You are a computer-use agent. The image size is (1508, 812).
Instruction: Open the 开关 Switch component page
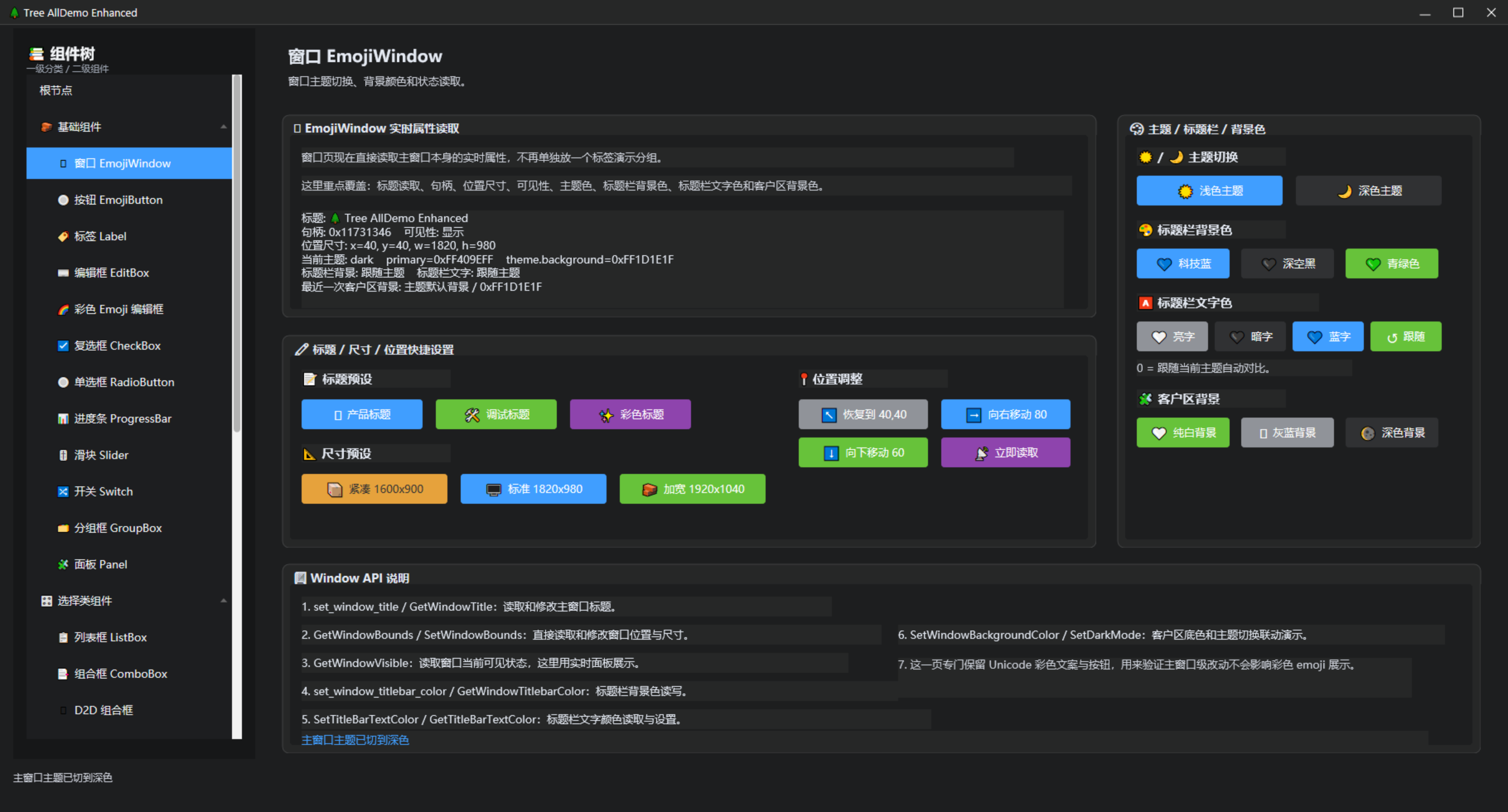[x=103, y=492]
